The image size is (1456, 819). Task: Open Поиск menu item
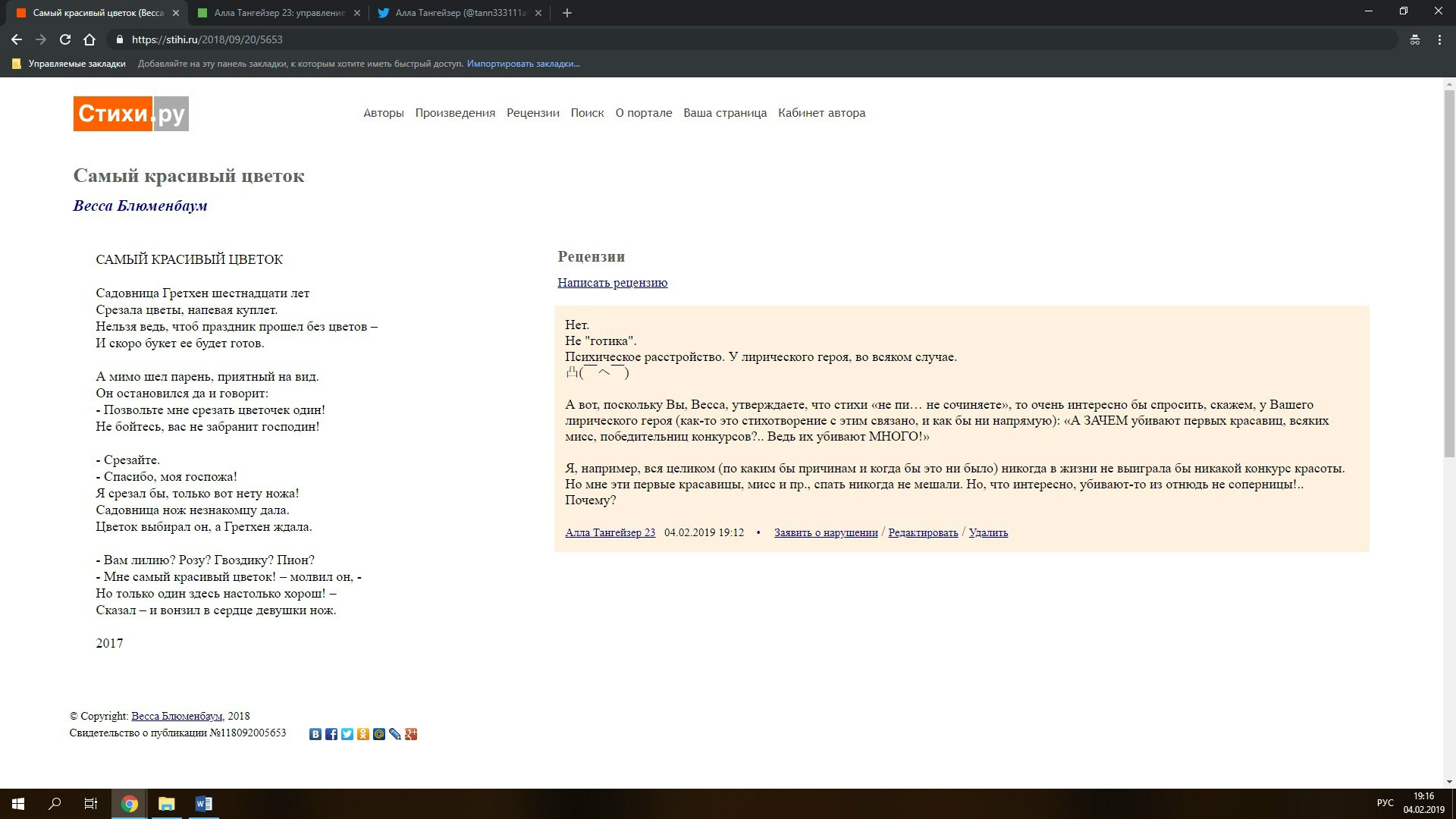coord(588,113)
